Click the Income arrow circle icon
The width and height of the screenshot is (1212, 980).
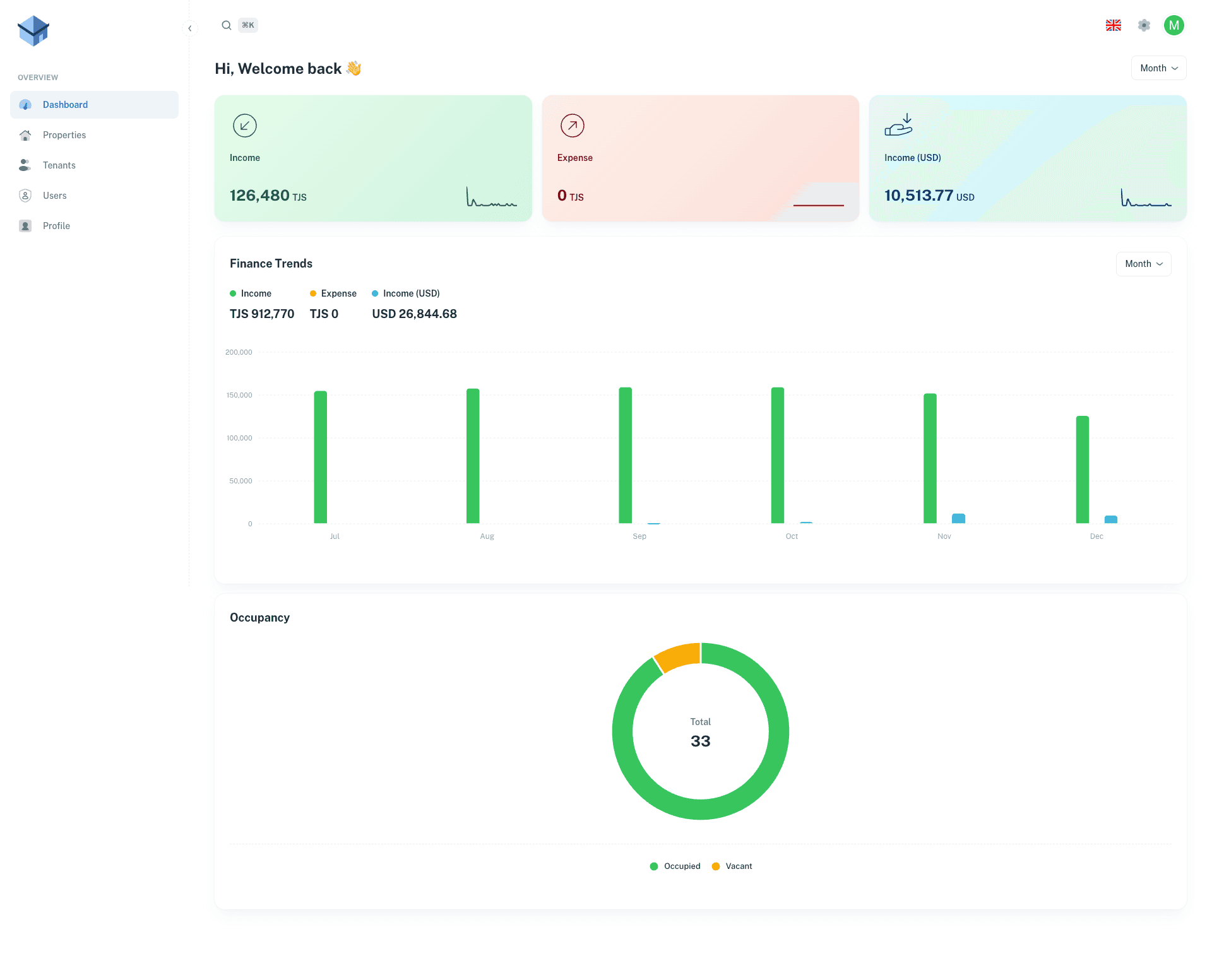[244, 126]
